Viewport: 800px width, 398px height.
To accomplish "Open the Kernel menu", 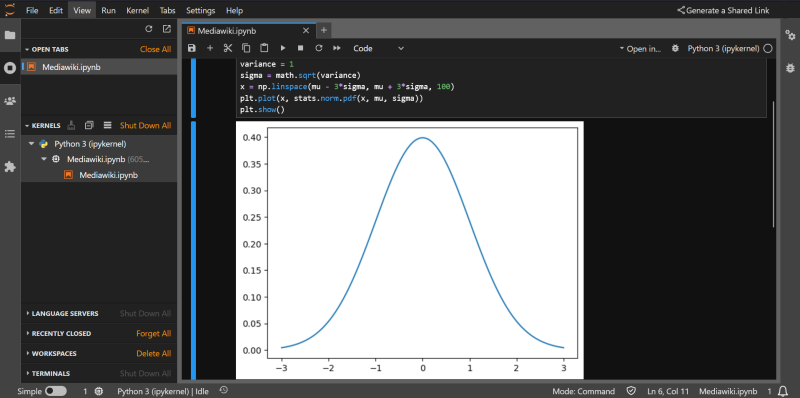I will pyautogui.click(x=138, y=10).
